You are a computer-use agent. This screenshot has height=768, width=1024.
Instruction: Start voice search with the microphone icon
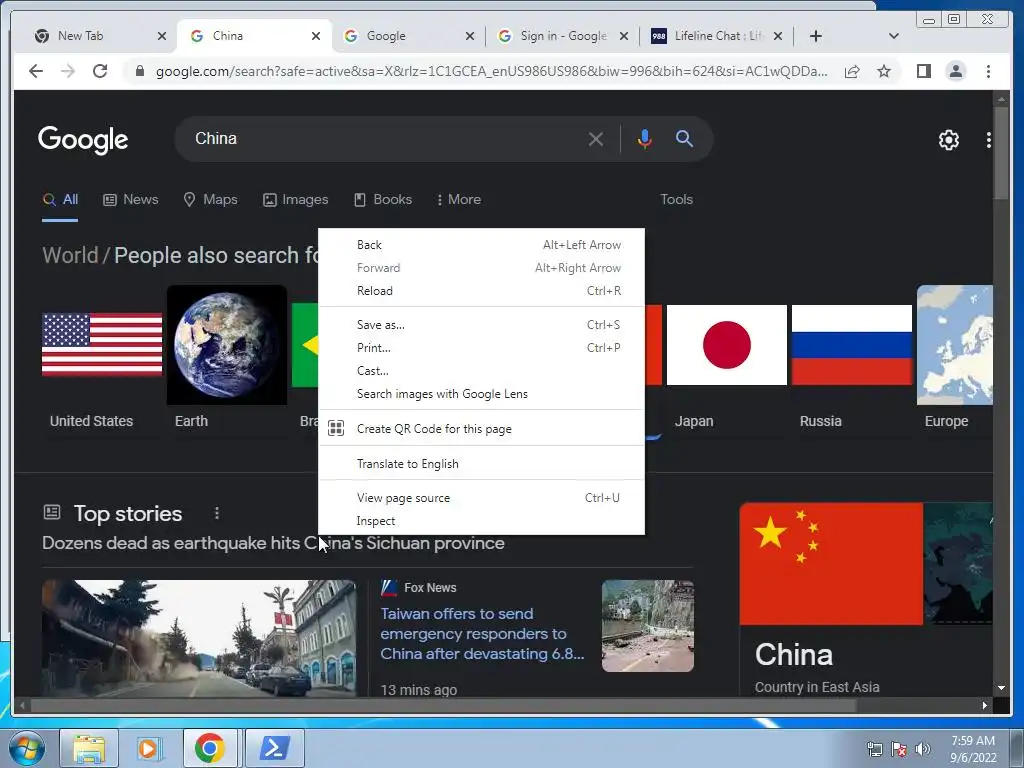click(x=645, y=139)
